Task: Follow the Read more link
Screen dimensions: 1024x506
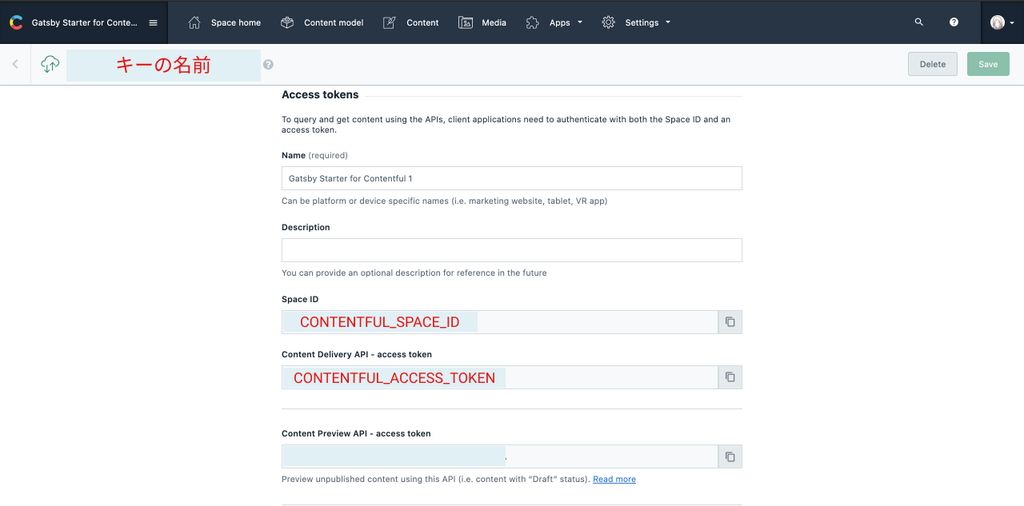Action: [x=614, y=480]
